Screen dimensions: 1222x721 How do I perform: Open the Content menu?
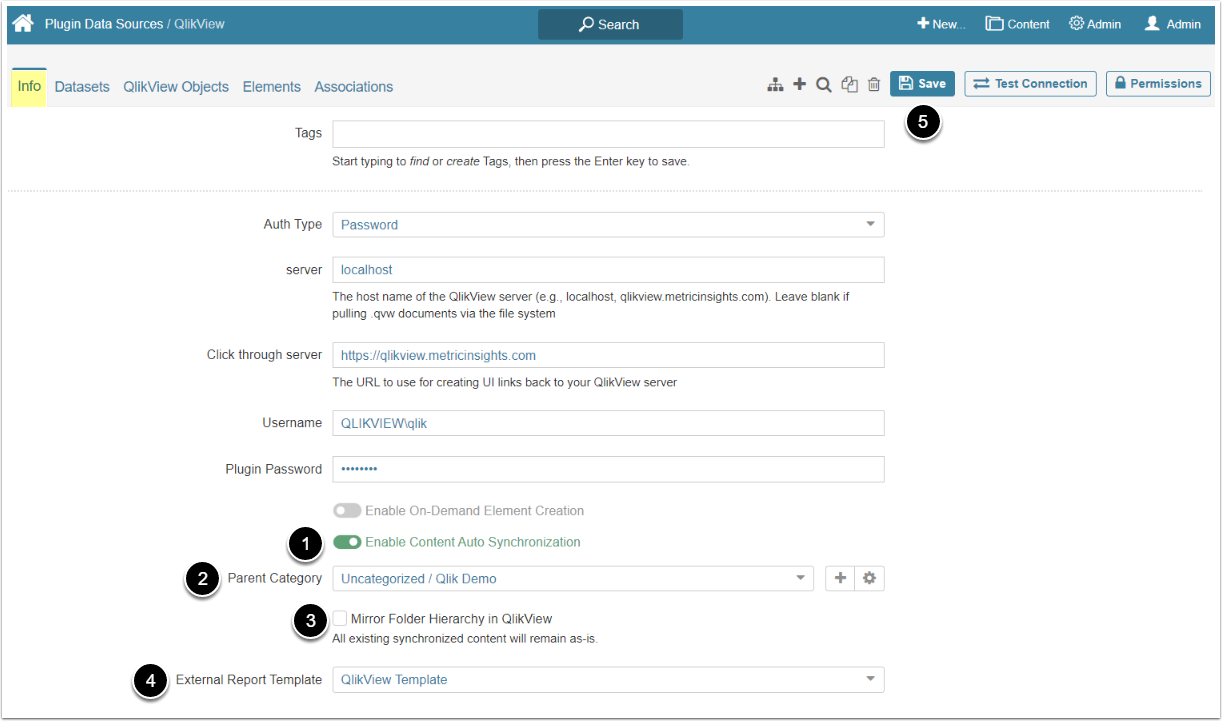point(1018,24)
